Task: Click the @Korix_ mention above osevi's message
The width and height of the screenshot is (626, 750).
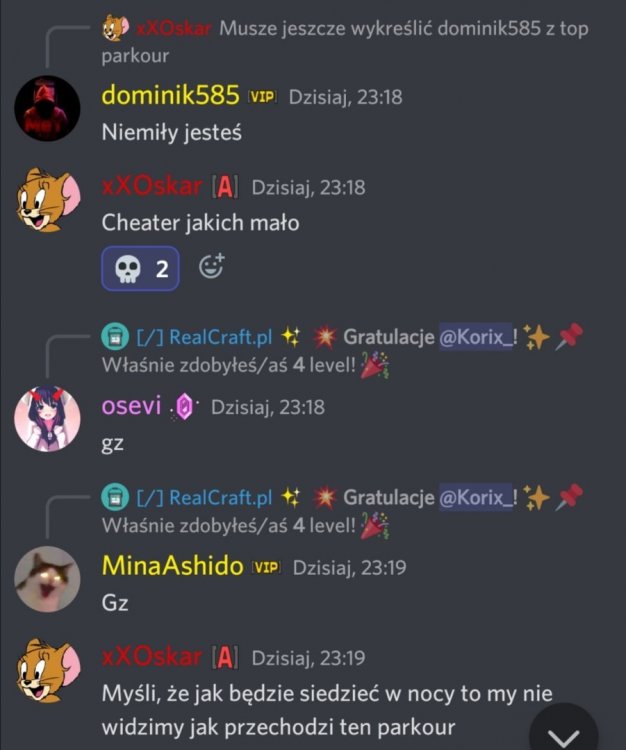Action: point(476,337)
